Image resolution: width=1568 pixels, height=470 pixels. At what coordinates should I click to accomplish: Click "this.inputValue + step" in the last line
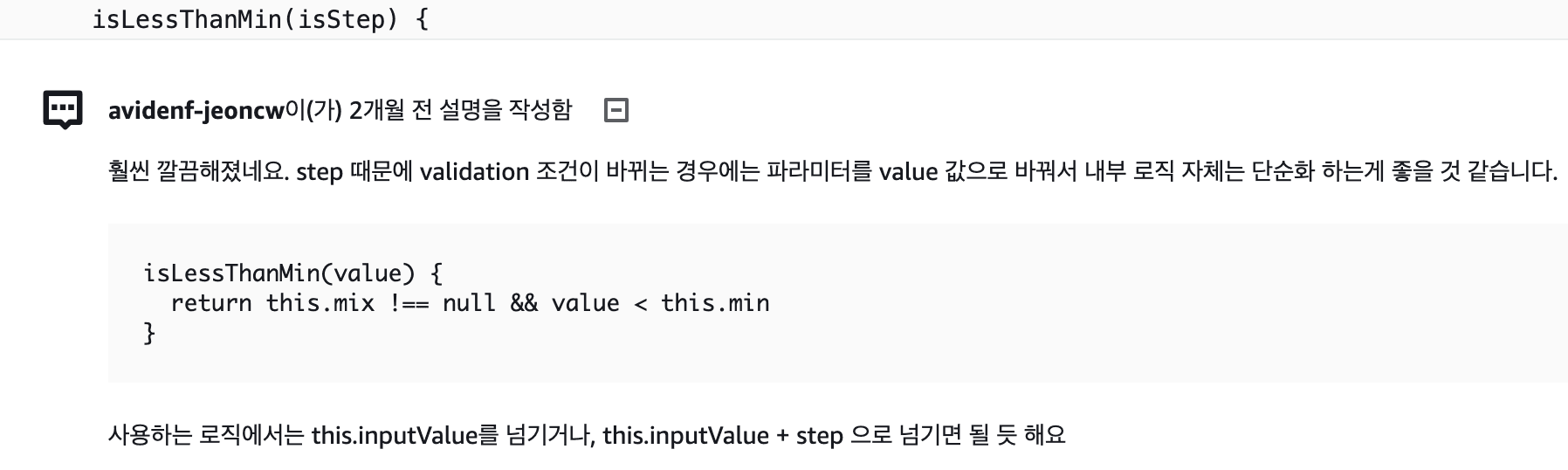[722, 435]
